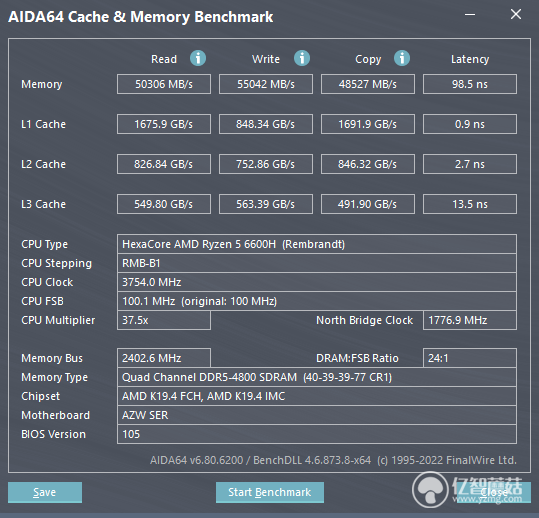
Task: Click the Read column header
Action: (164, 59)
